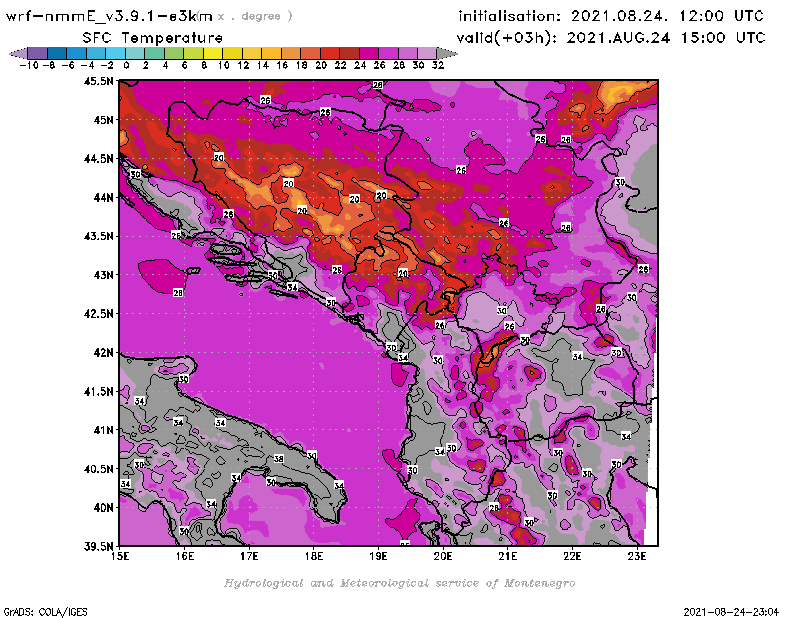Click the 2021-08-24-23:04 timestamp
The image size is (800, 618).
[731, 611]
